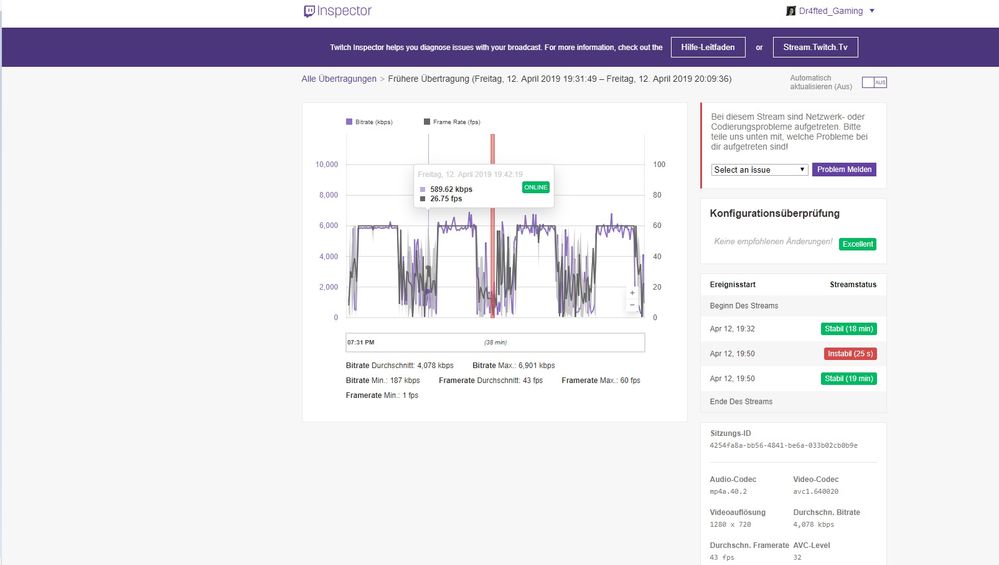Click the Bitrate Durchschnitt: 4,078 kbps text
The width and height of the screenshot is (999, 565).
[399, 366]
